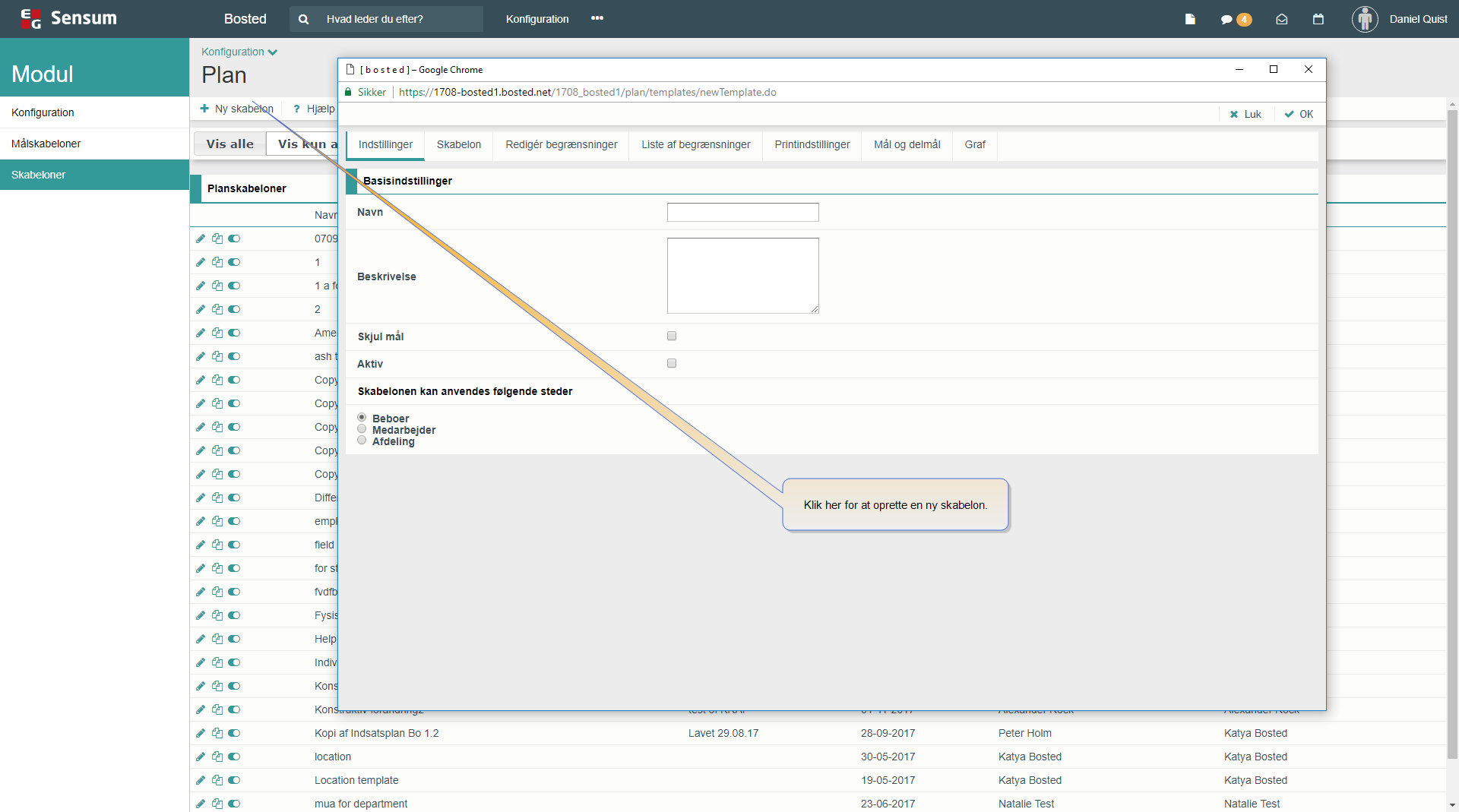Screen dimensions: 1459x812
Task: Click the 'Luk' button to close dialog
Action: (x=1245, y=114)
